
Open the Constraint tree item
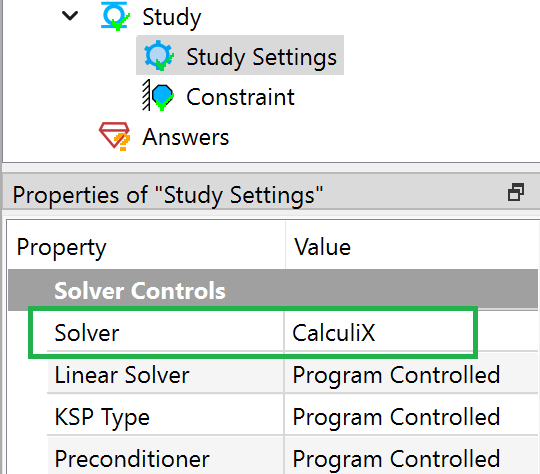point(240,97)
